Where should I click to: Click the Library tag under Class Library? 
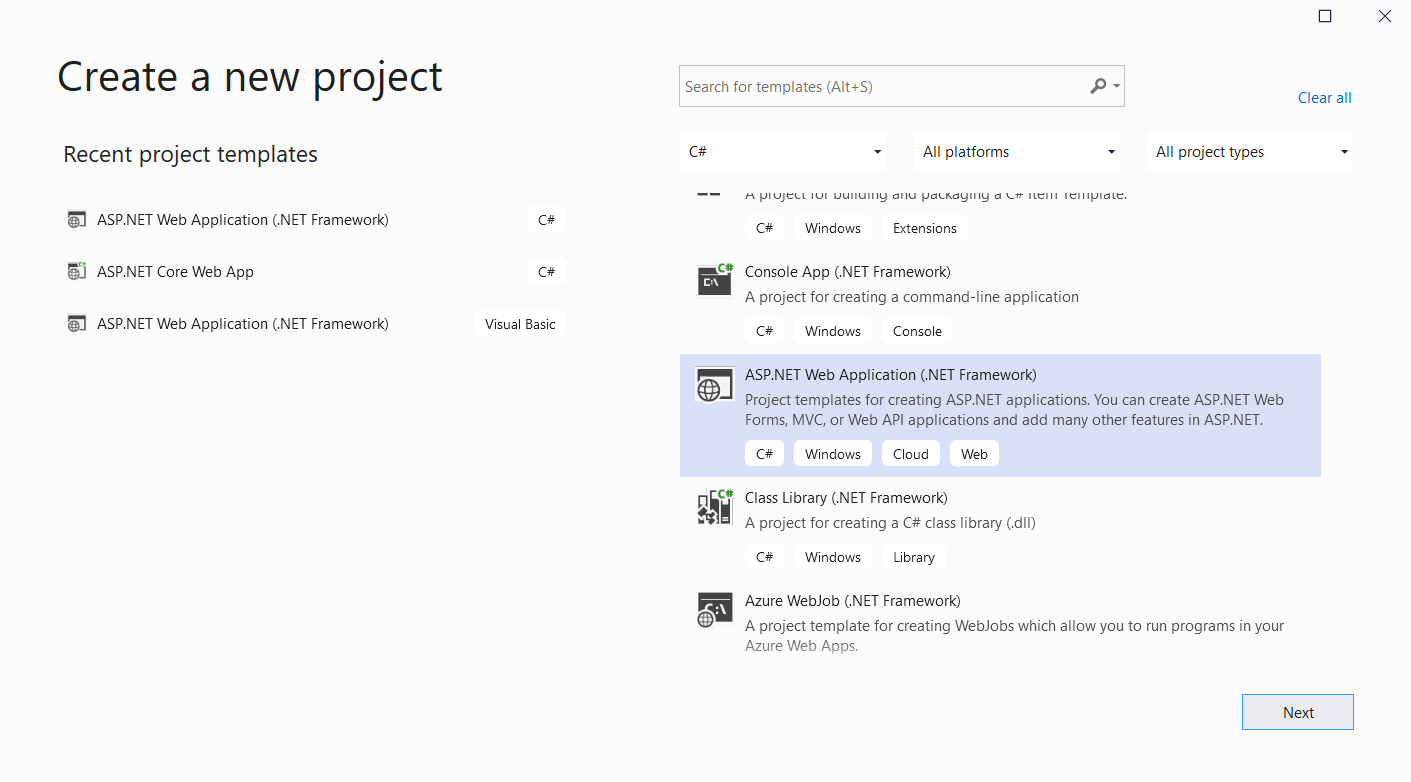914,557
